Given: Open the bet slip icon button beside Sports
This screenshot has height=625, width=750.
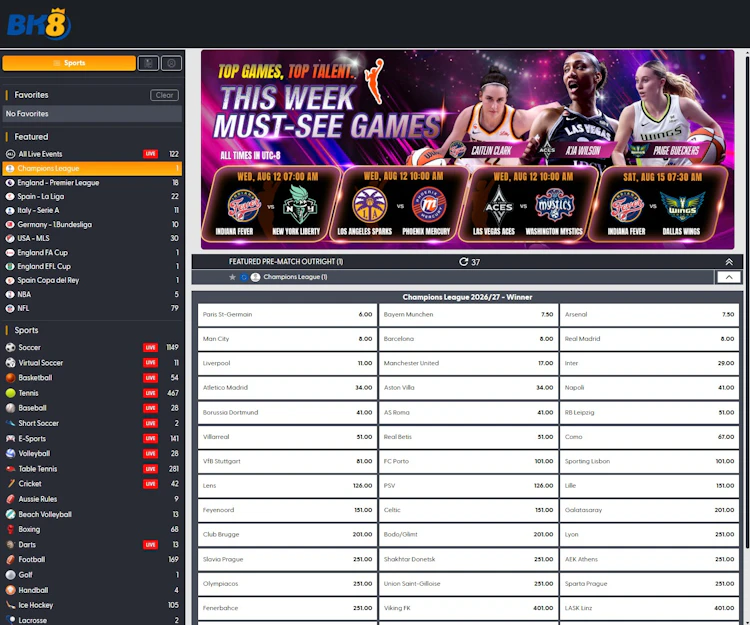Looking at the screenshot, I should tap(148, 63).
